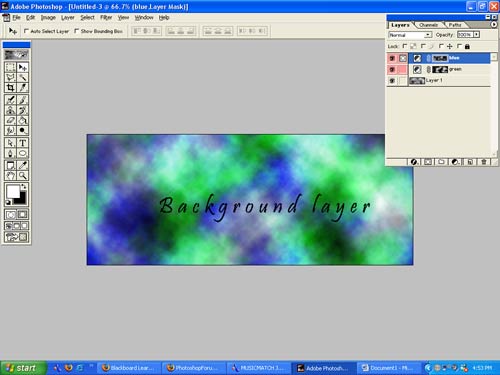The height and width of the screenshot is (375, 500).
Task: Select the Hand tool
Action: [10, 175]
